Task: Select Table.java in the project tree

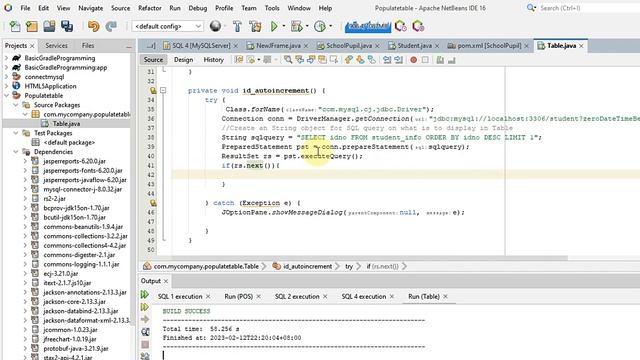Action: coord(66,124)
